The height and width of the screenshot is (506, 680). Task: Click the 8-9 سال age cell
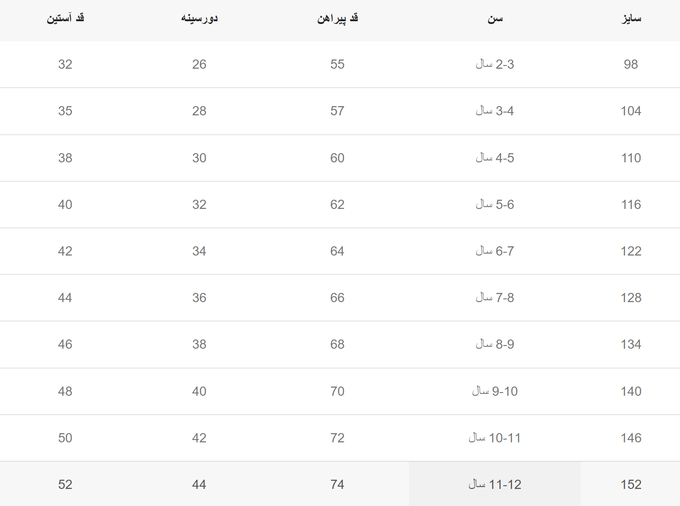pos(494,344)
